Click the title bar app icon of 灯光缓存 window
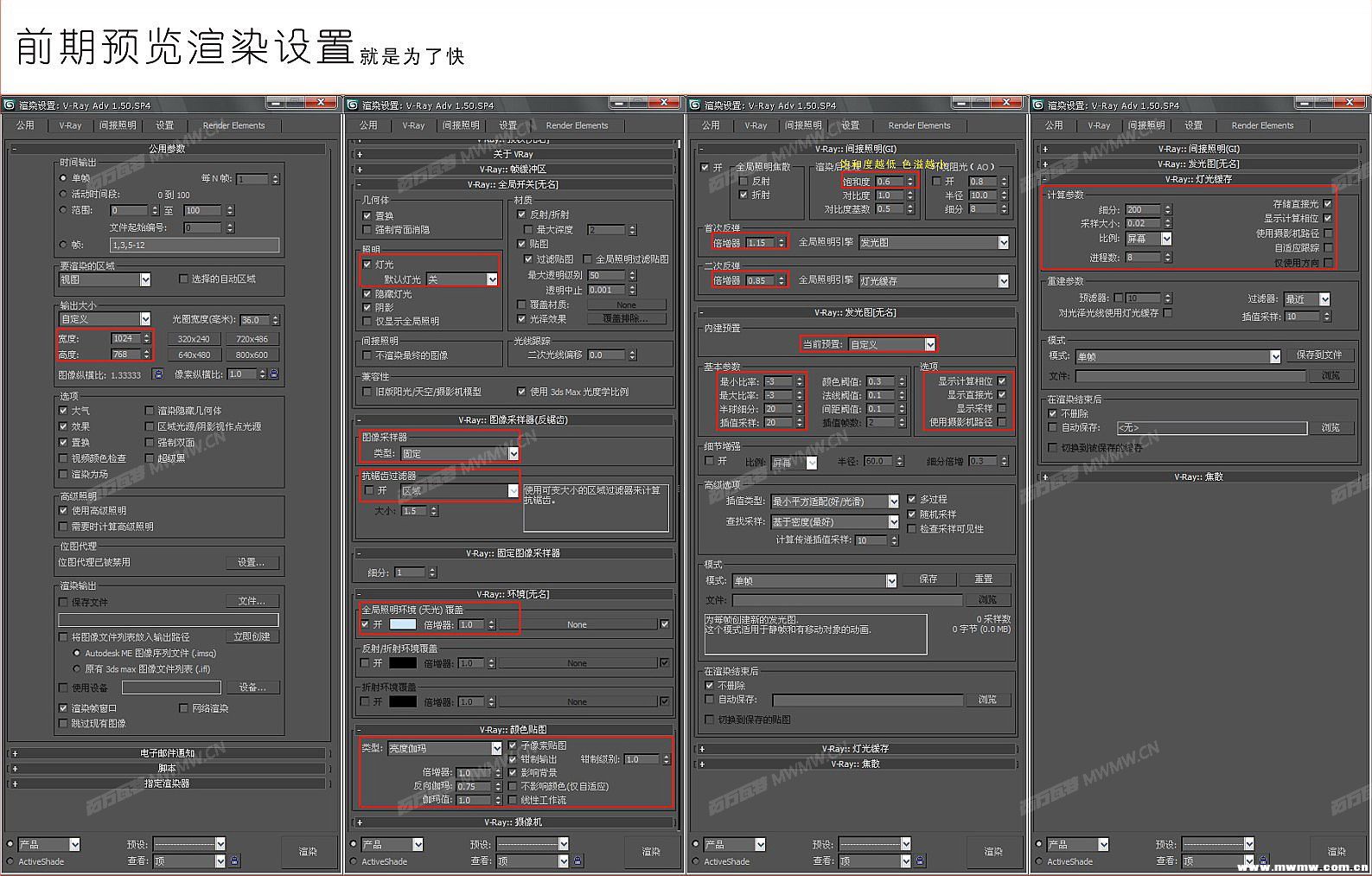The image size is (1372, 876). tap(1037, 105)
